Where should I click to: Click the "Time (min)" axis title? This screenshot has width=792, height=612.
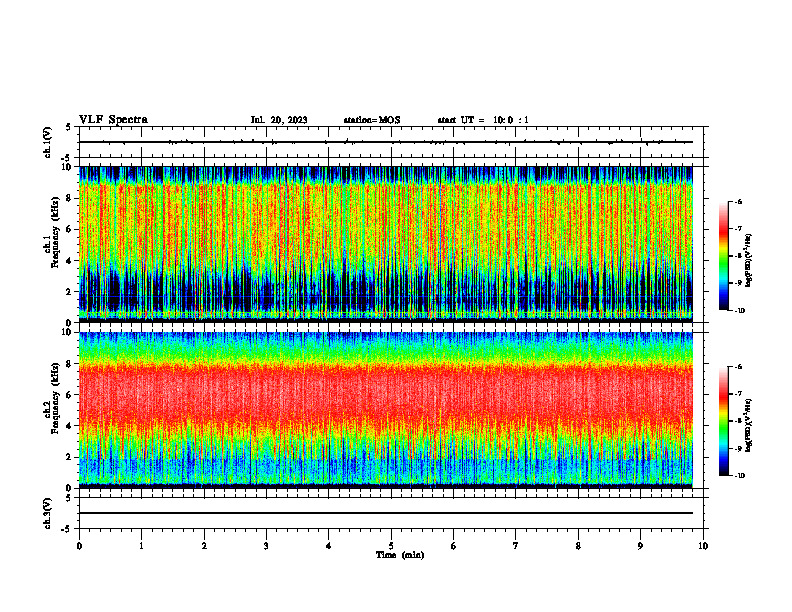click(400, 555)
